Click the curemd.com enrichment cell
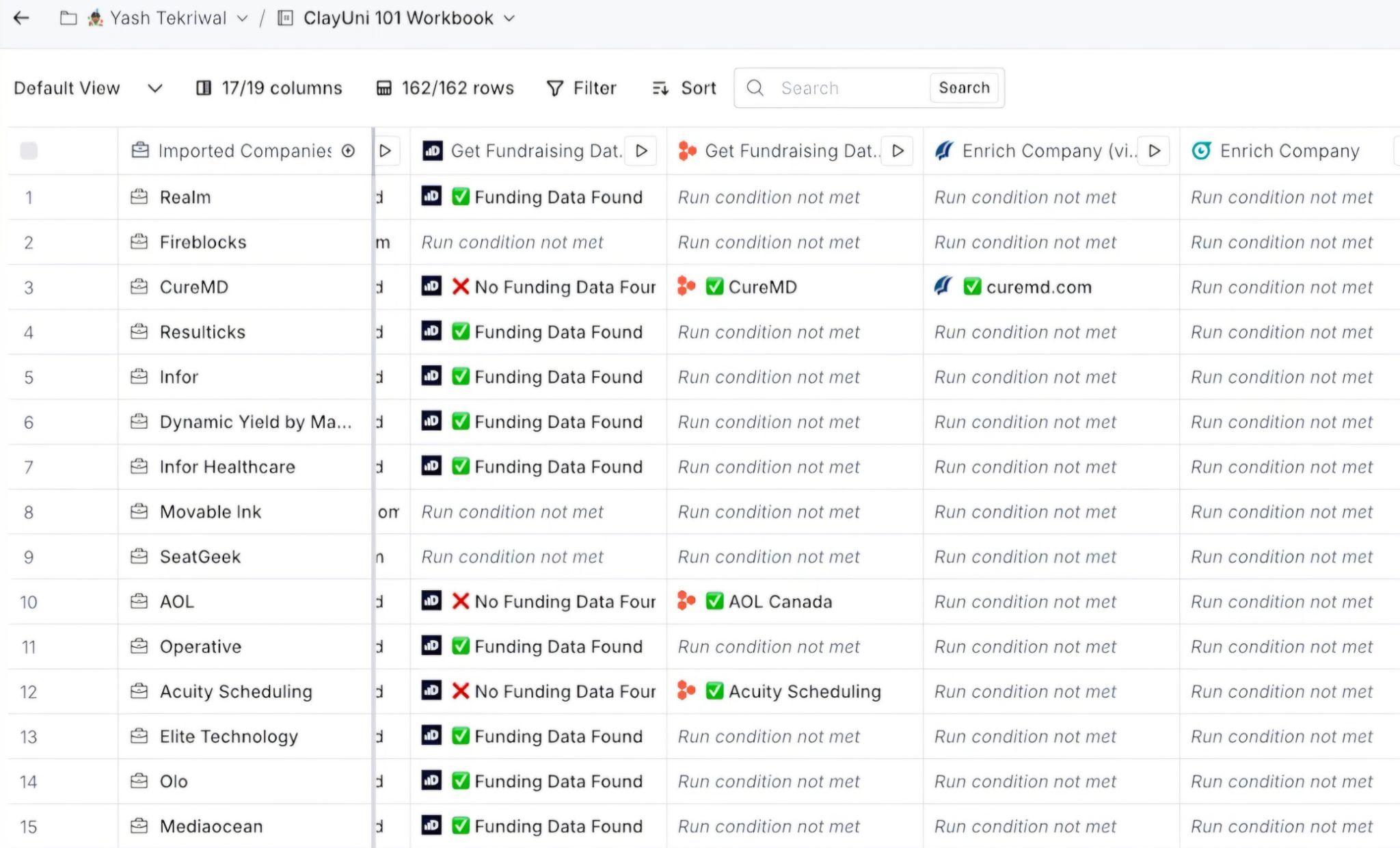 pos(1051,287)
